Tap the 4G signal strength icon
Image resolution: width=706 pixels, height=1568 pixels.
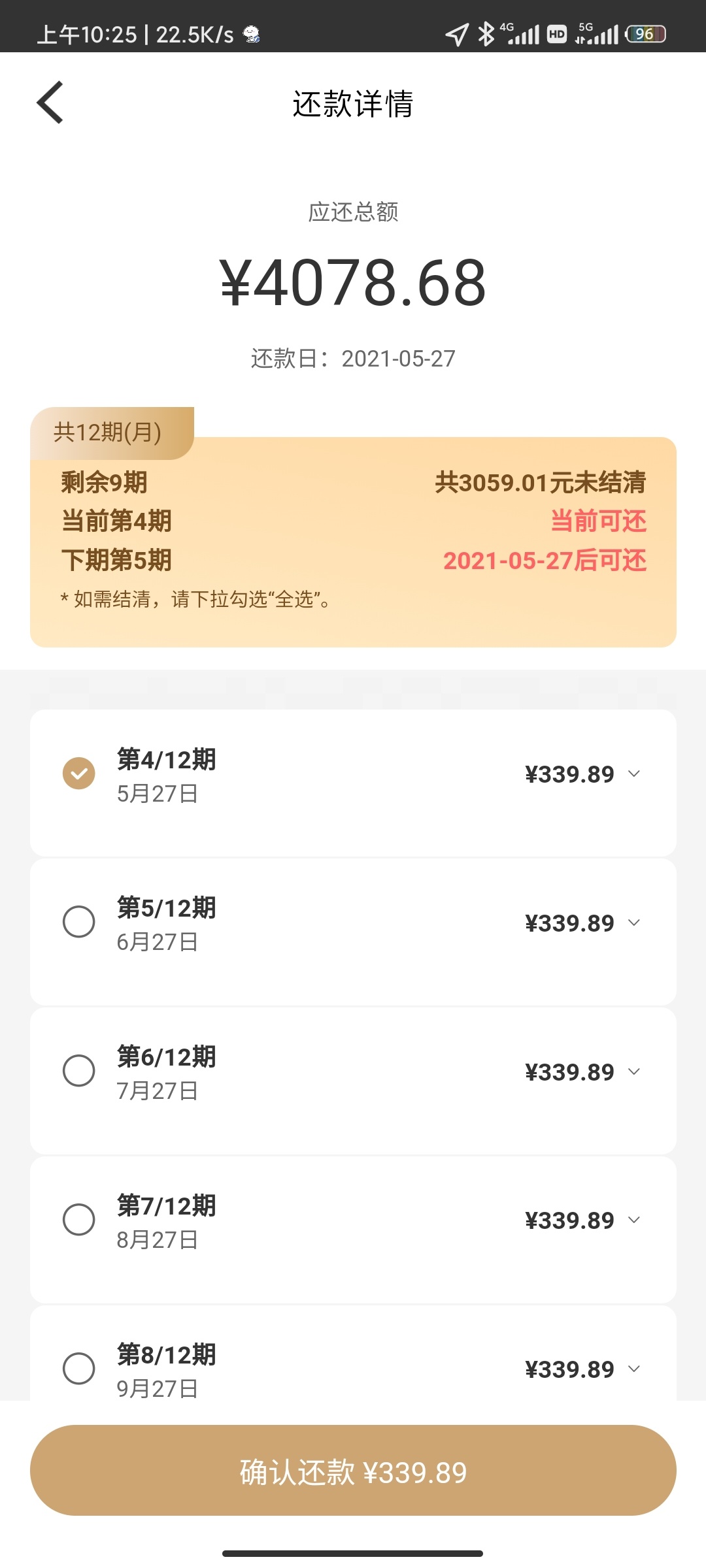coord(520,33)
